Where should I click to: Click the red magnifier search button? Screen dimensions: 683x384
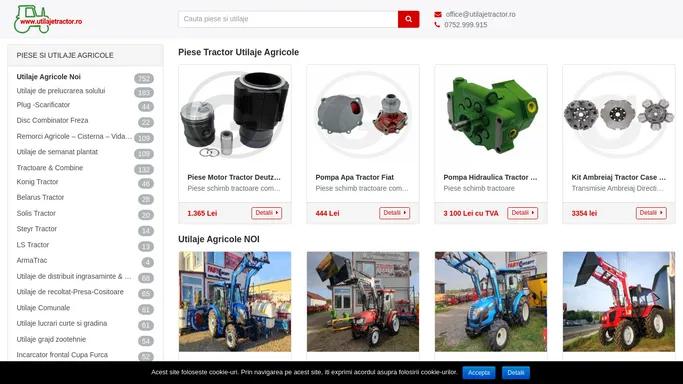(408, 19)
